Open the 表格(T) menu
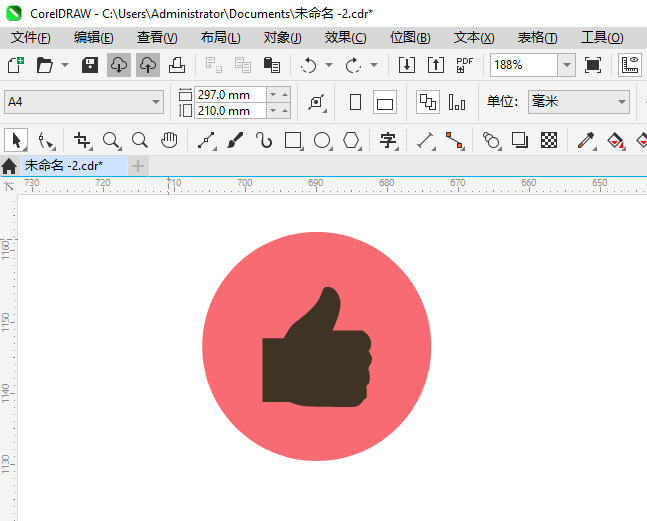The width and height of the screenshot is (647, 521). pos(537,38)
